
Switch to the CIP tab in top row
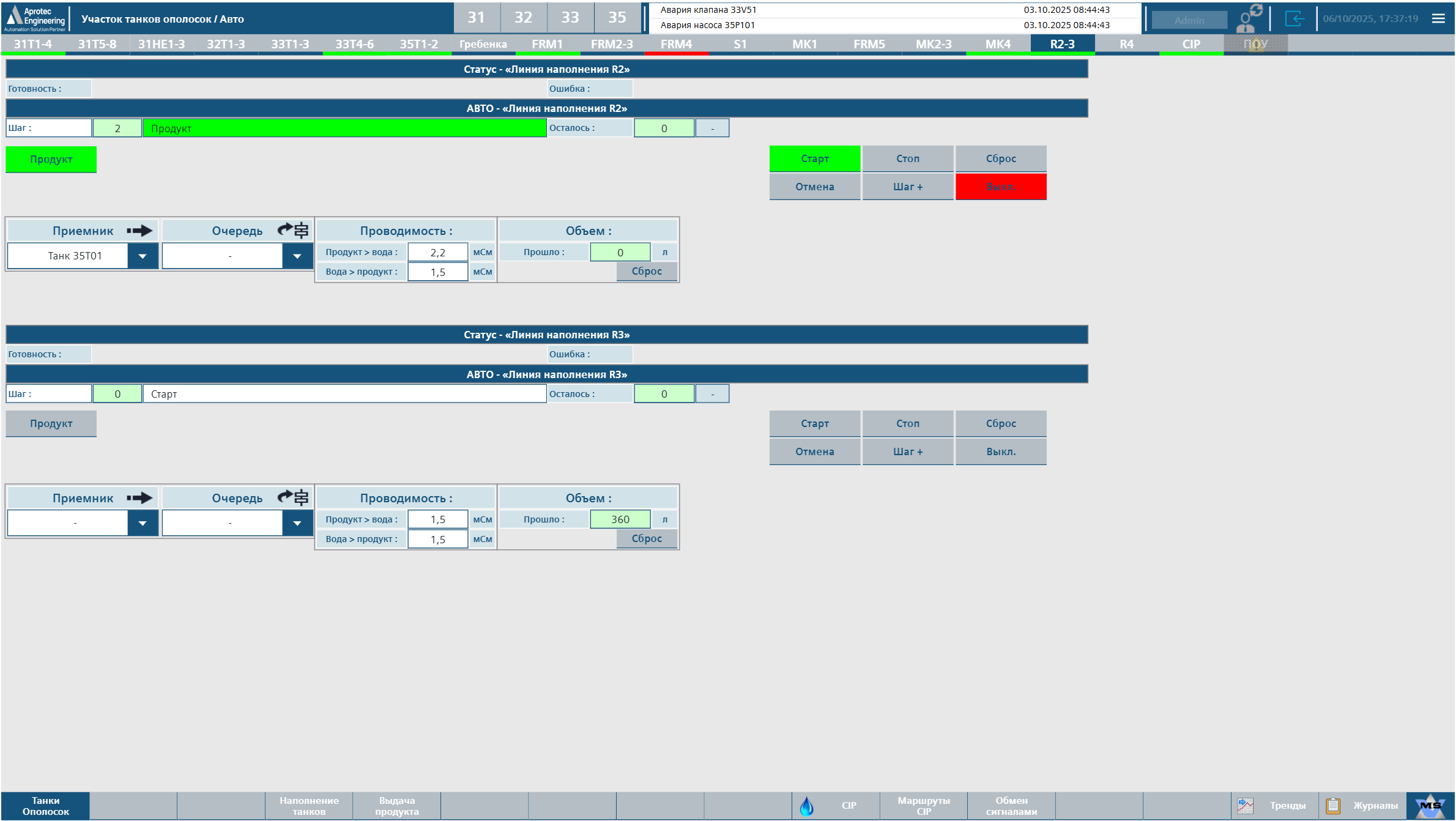click(x=1190, y=44)
